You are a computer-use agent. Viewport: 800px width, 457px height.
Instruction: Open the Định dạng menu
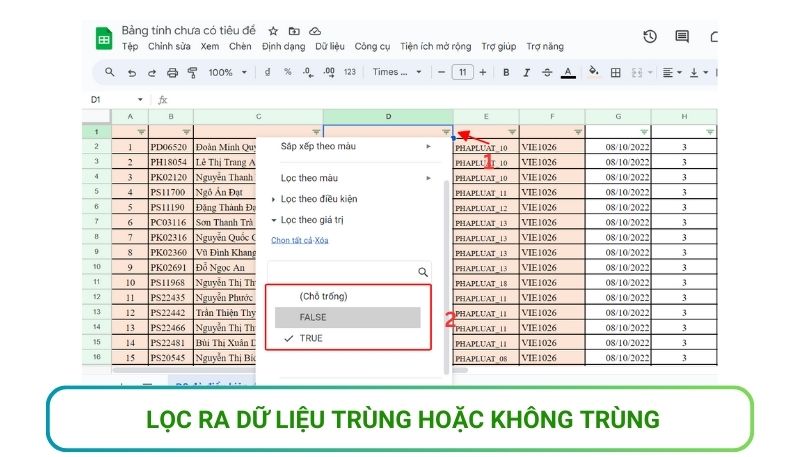[x=284, y=46]
